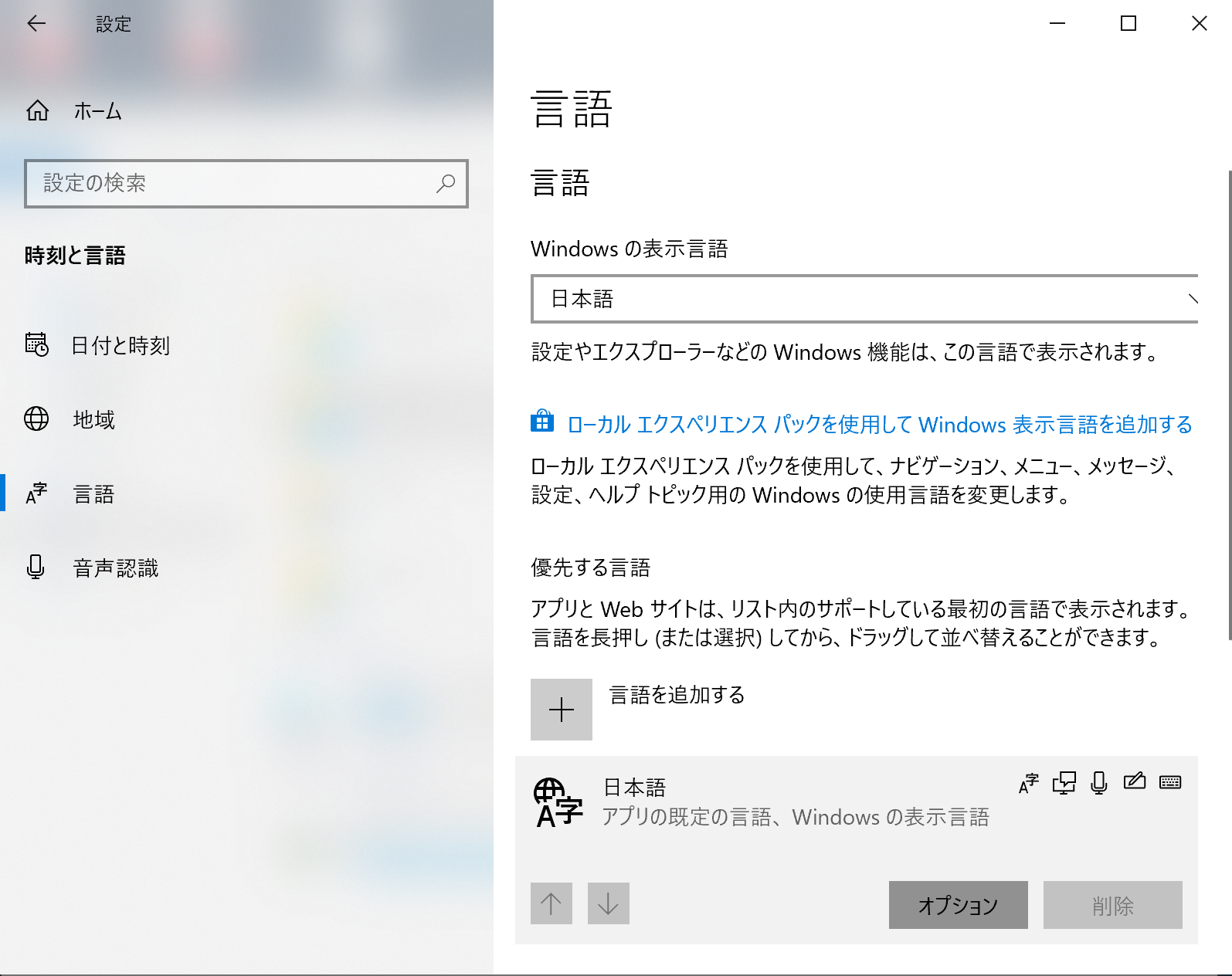Viewport: 1232px width, 976px height.
Task: Click the search magnifier icon
Action: coord(446,184)
